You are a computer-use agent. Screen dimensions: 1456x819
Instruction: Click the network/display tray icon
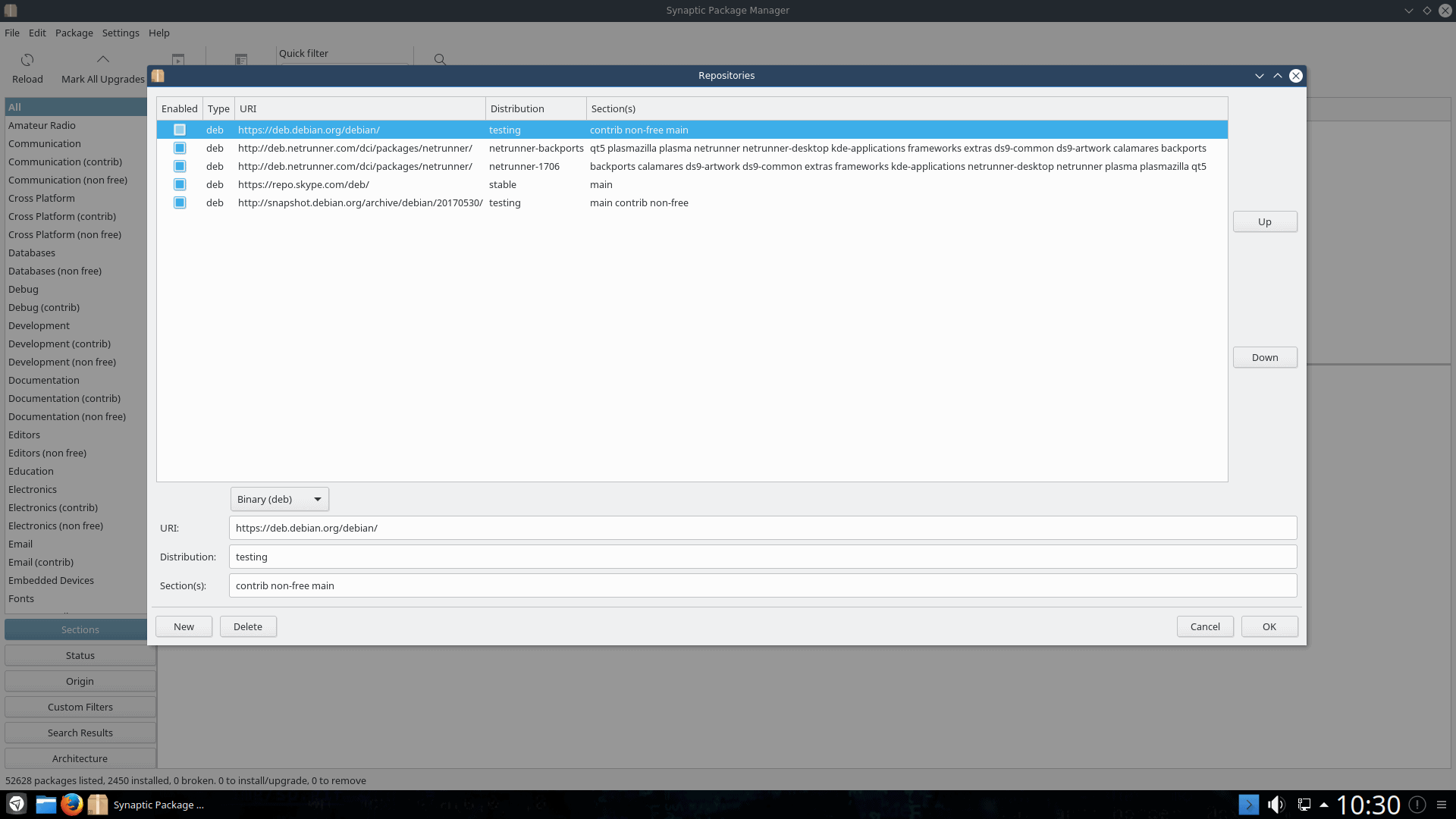[1304, 805]
